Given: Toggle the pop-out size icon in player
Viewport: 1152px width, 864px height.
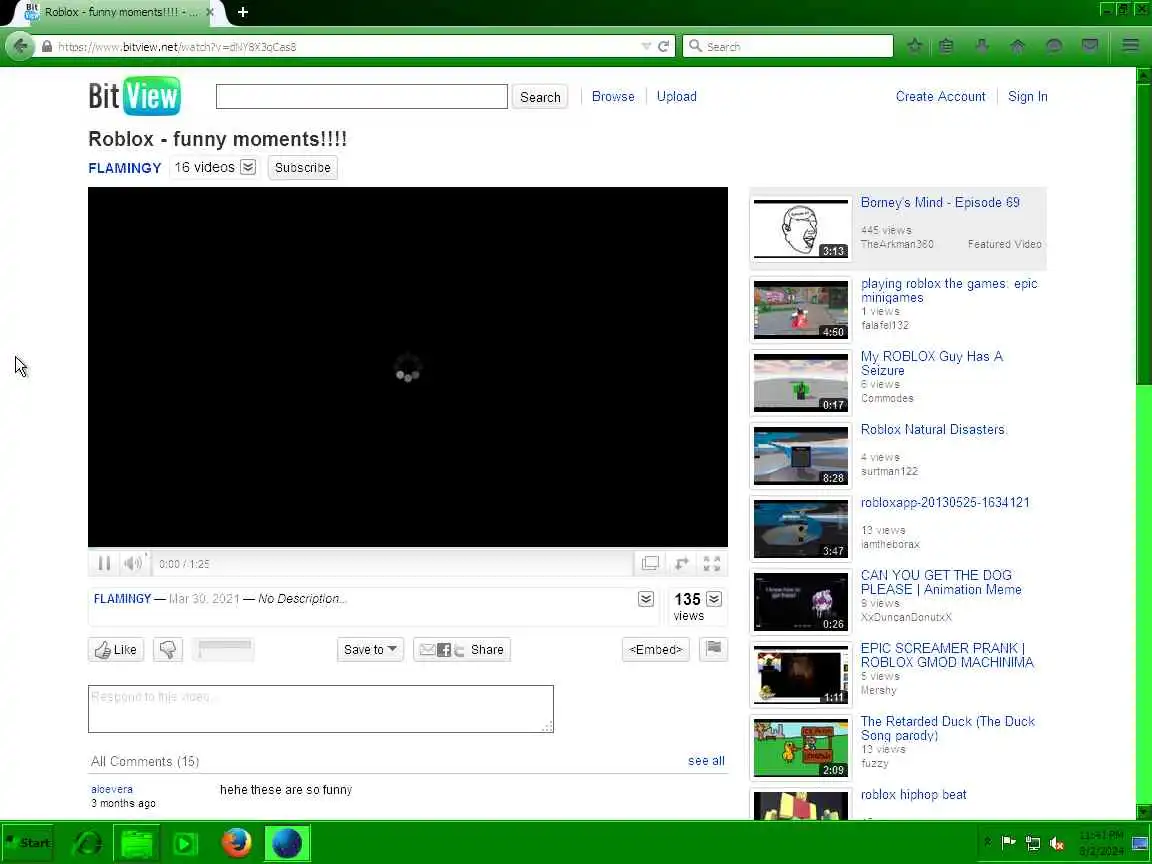Looking at the screenshot, I should point(650,564).
